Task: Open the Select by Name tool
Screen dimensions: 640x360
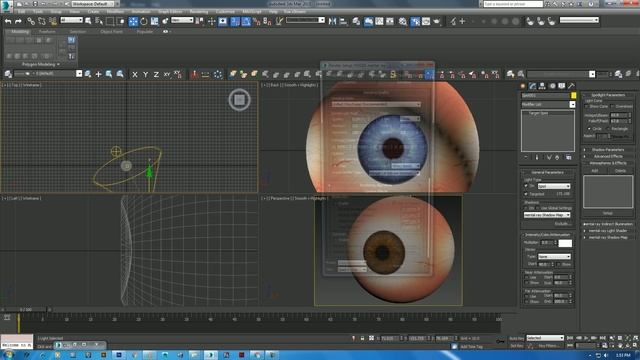Action: pyautogui.click(x=99, y=21)
